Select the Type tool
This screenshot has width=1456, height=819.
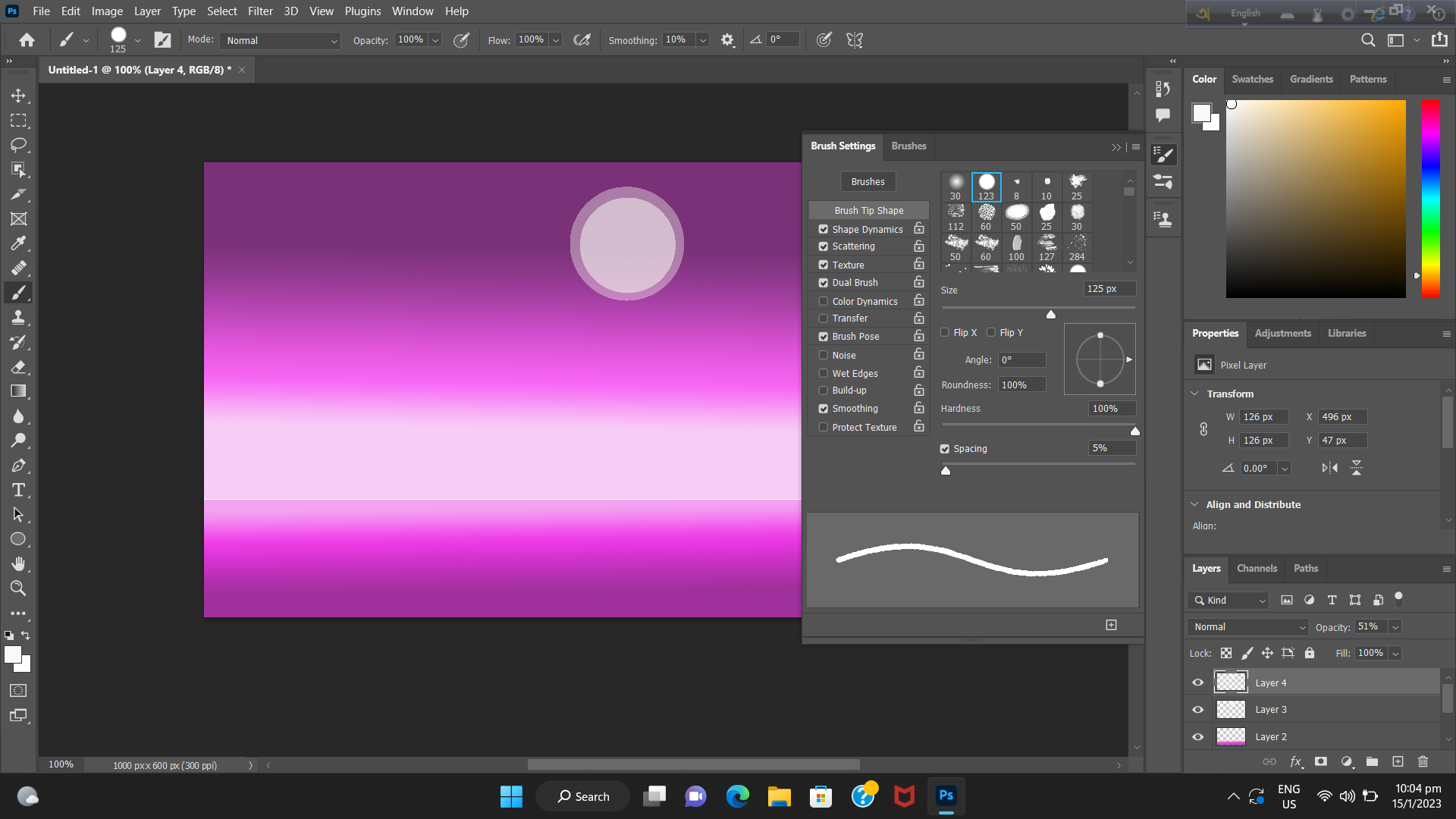click(x=20, y=490)
